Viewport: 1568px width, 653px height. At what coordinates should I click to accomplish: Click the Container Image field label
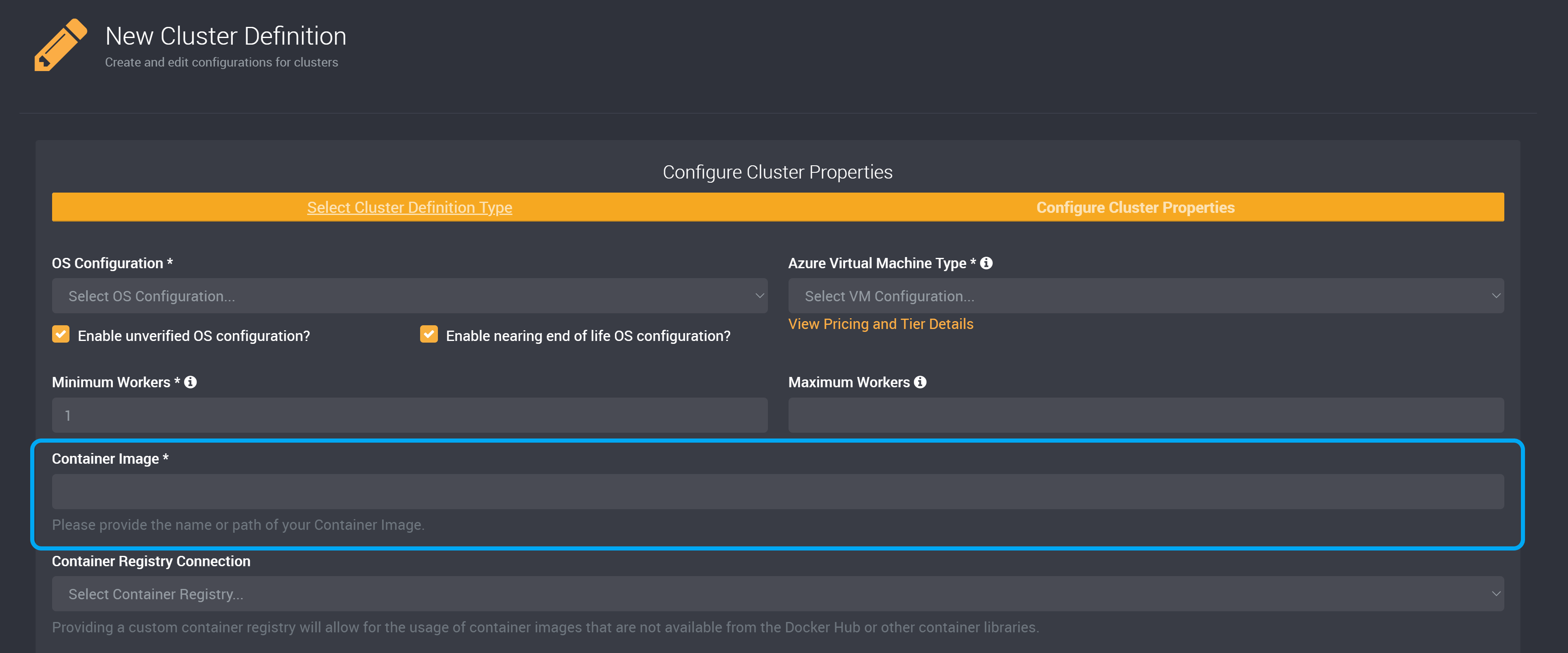tap(110, 459)
